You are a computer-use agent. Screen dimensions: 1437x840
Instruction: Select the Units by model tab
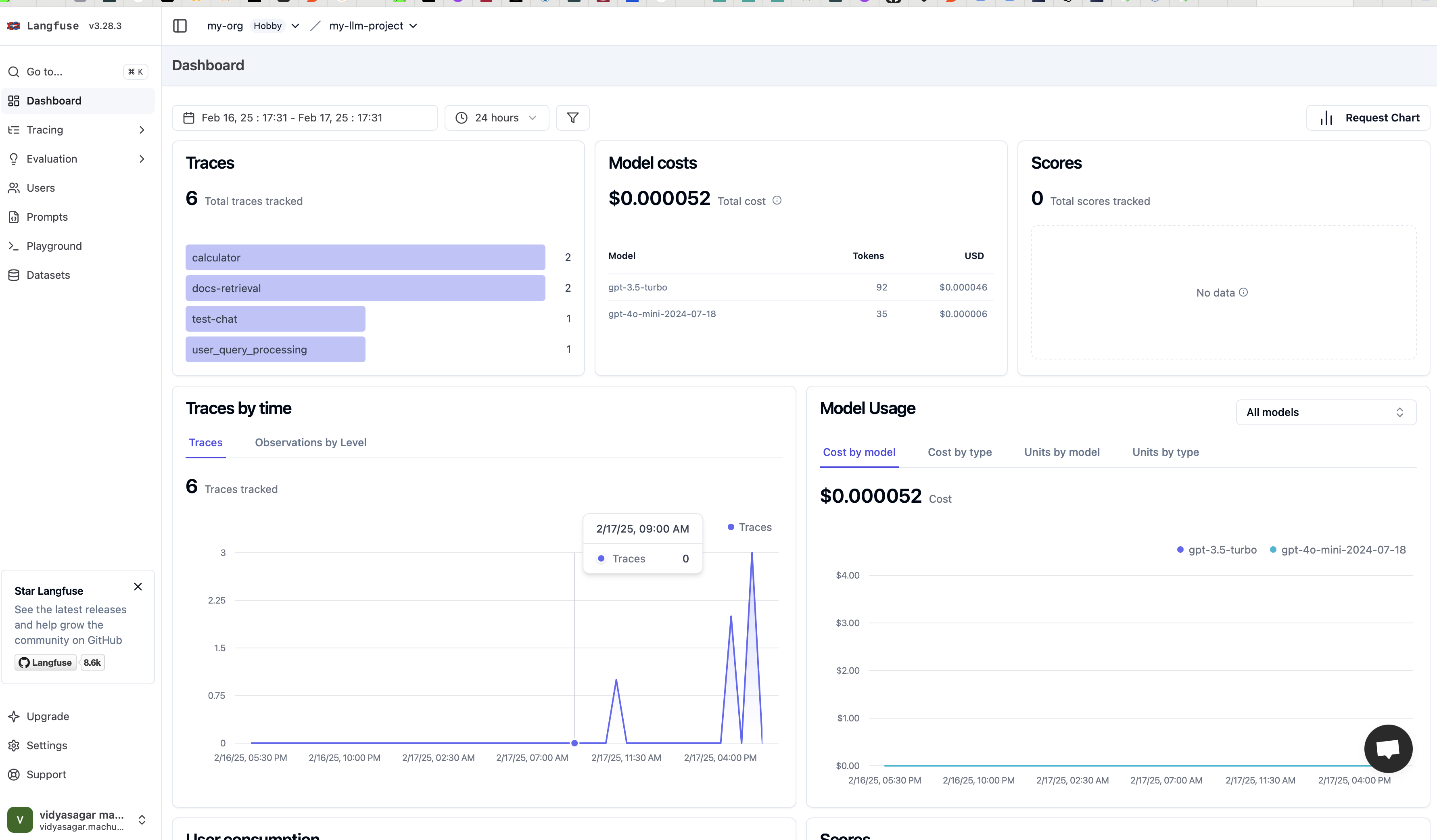pos(1062,452)
